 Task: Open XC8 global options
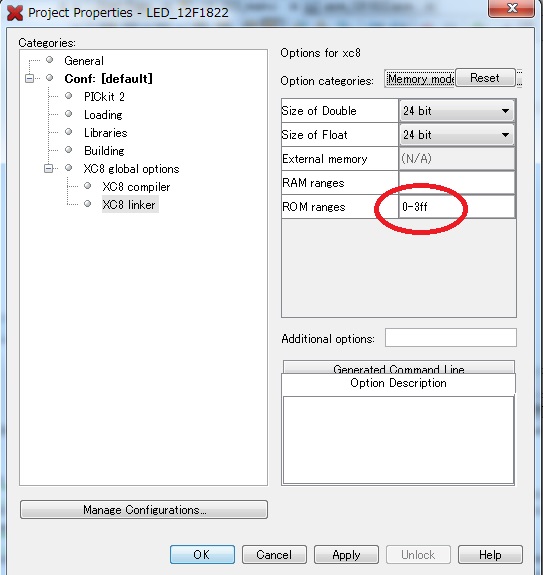[x=131, y=169]
